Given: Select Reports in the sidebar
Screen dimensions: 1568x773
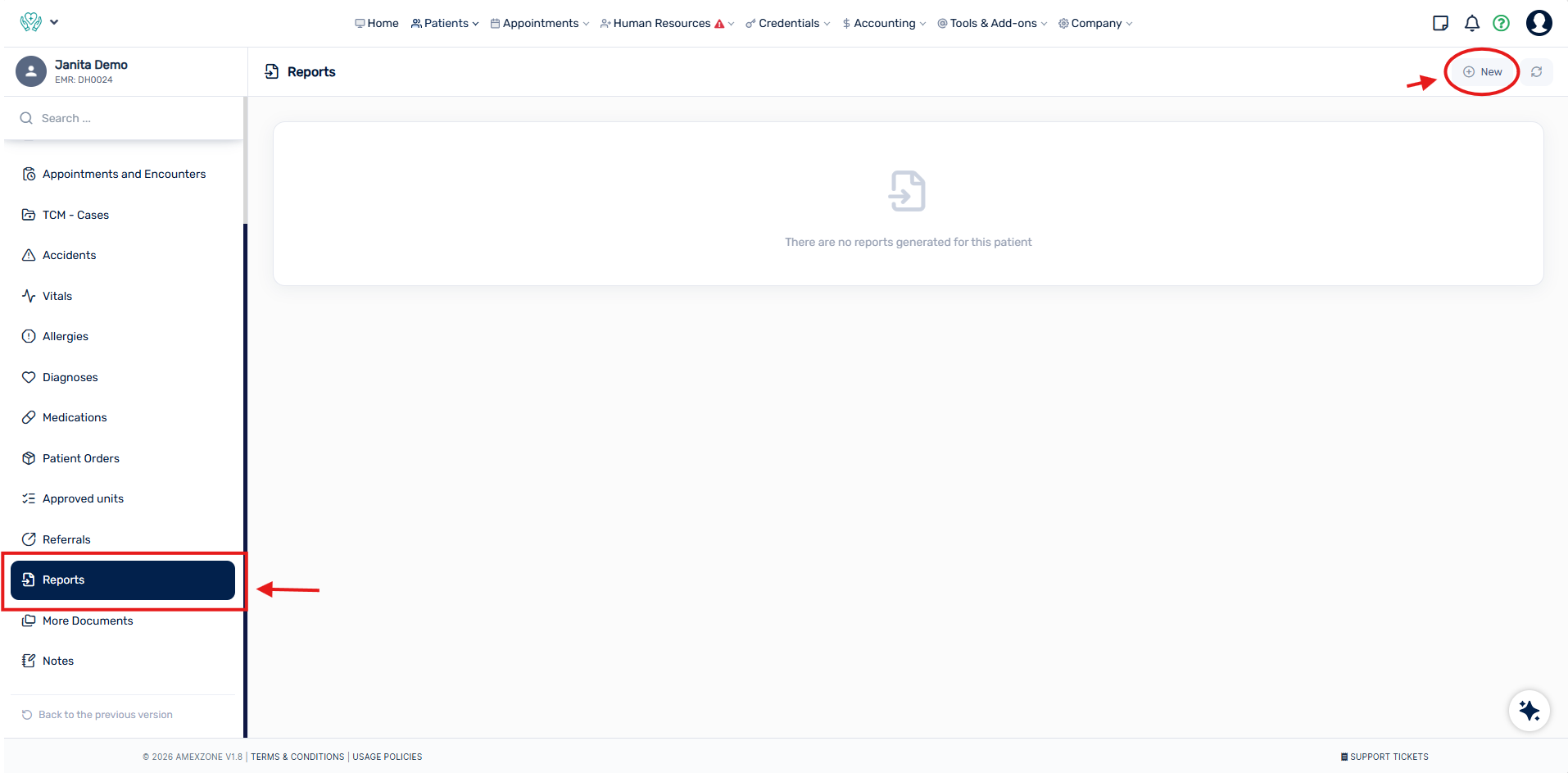Looking at the screenshot, I should coord(123,580).
